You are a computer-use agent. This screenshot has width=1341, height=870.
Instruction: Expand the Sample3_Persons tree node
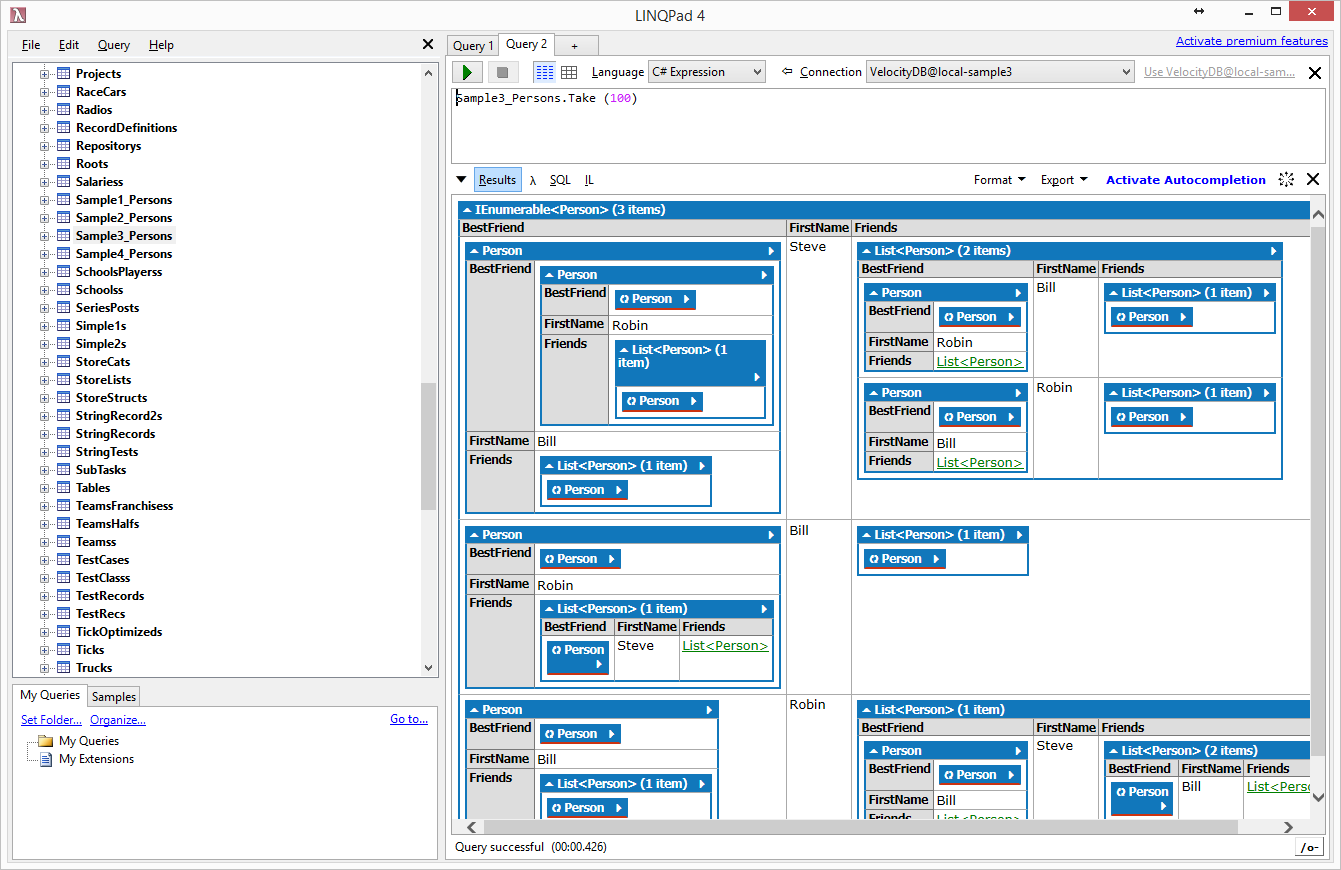pyautogui.click(x=44, y=236)
